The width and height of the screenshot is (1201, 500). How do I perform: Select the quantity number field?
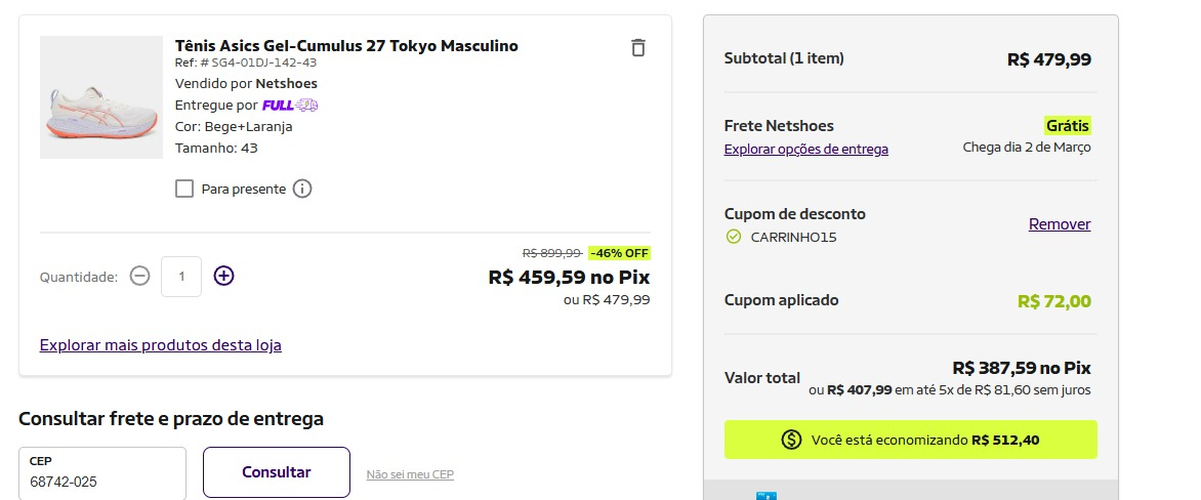181,277
